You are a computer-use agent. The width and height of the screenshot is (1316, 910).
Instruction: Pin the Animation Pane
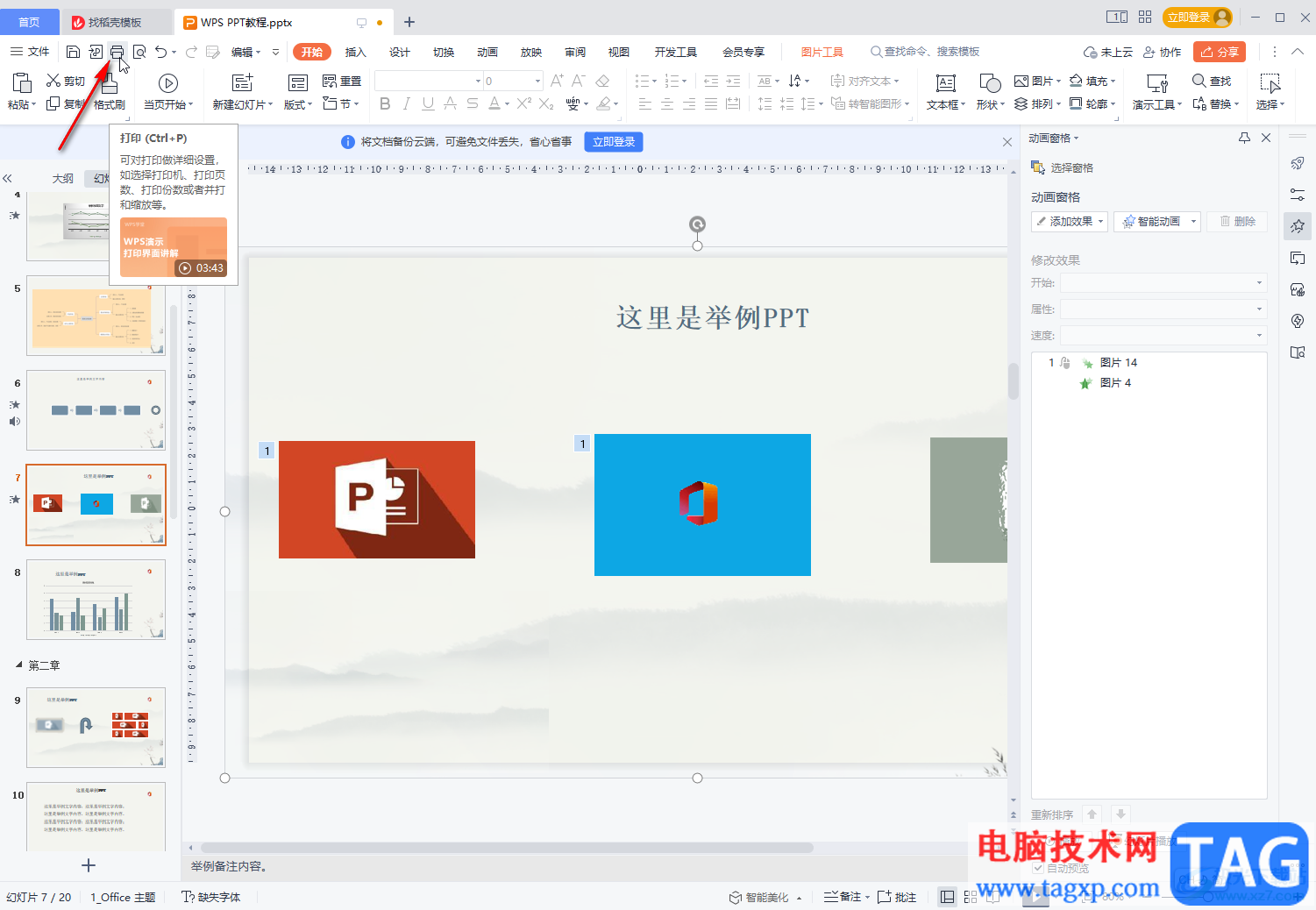1244,138
